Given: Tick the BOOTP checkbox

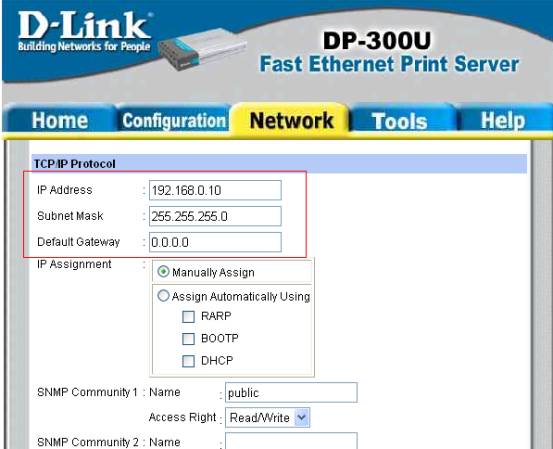Looking at the screenshot, I should coord(188,339).
